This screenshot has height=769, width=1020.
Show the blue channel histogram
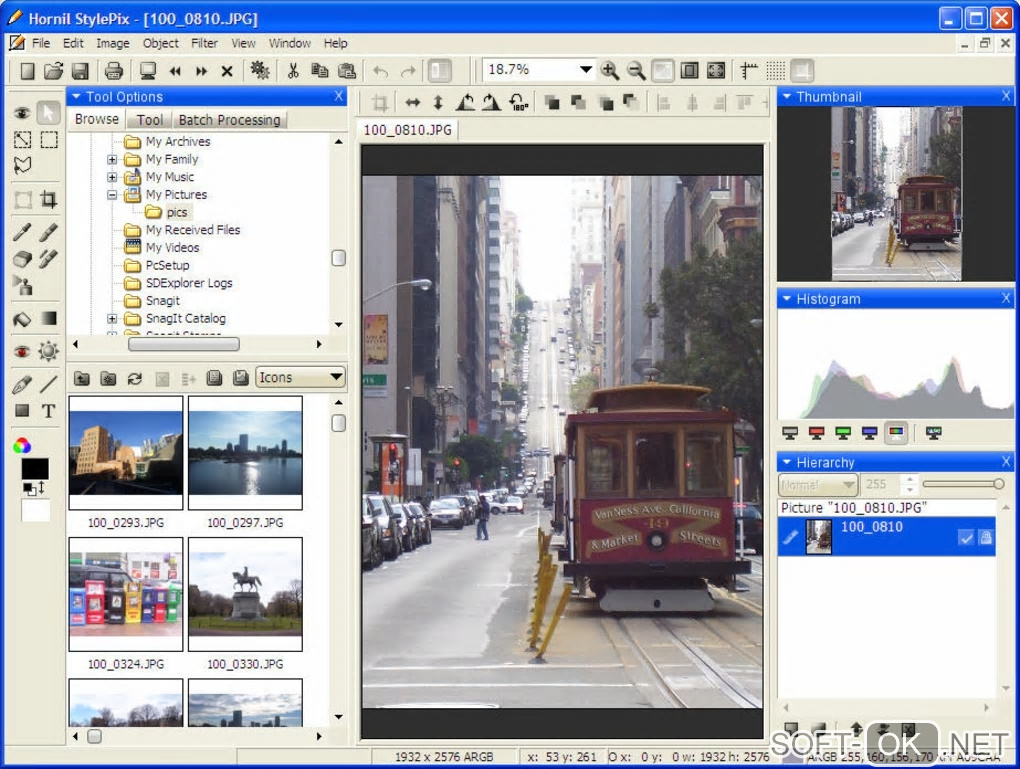pos(869,433)
